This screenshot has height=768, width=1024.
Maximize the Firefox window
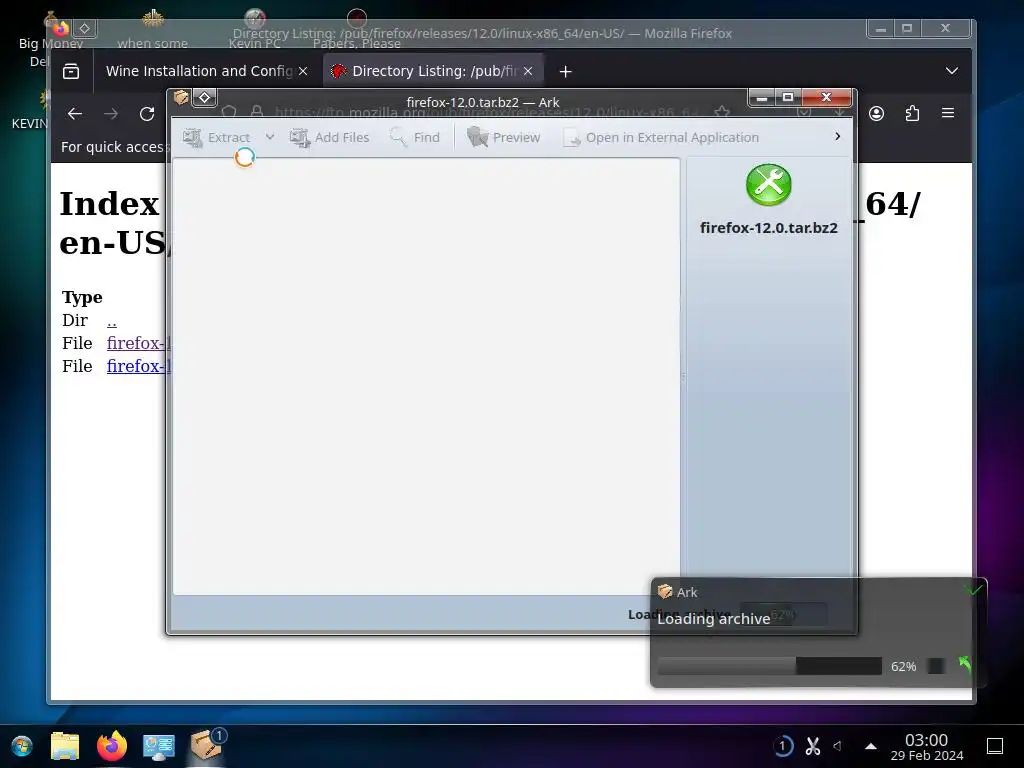907,28
